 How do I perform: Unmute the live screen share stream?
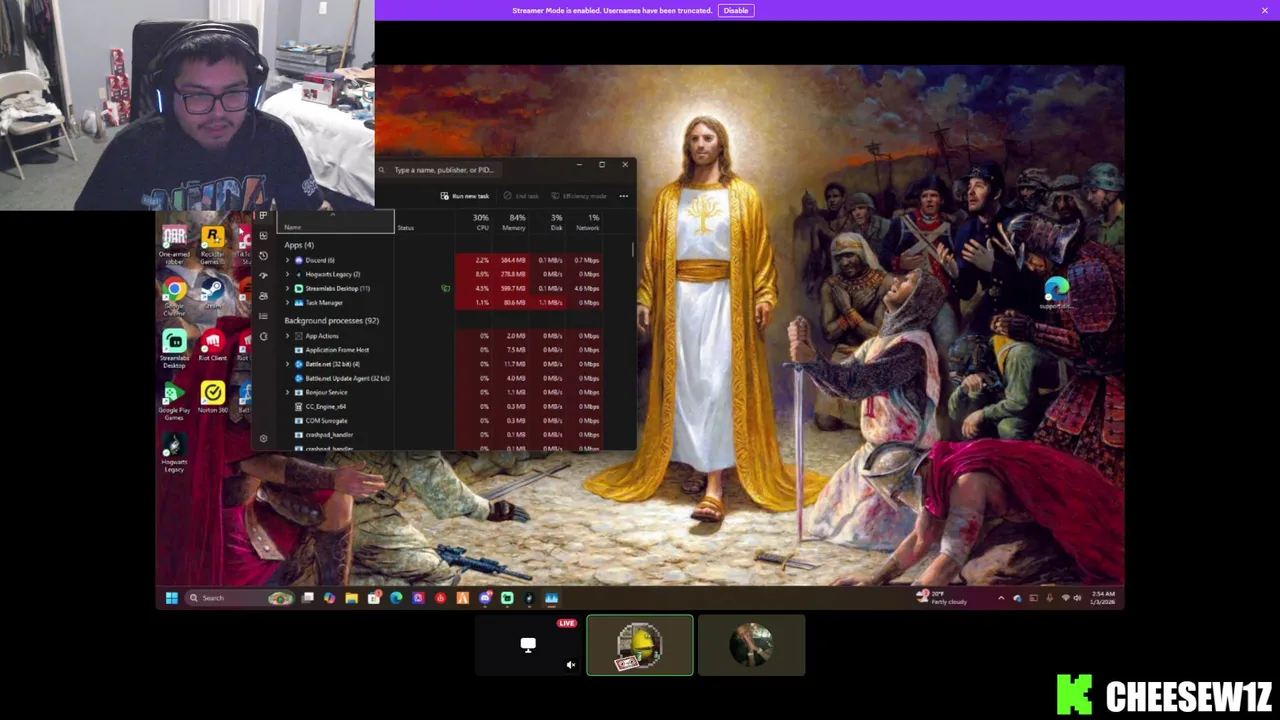571,665
